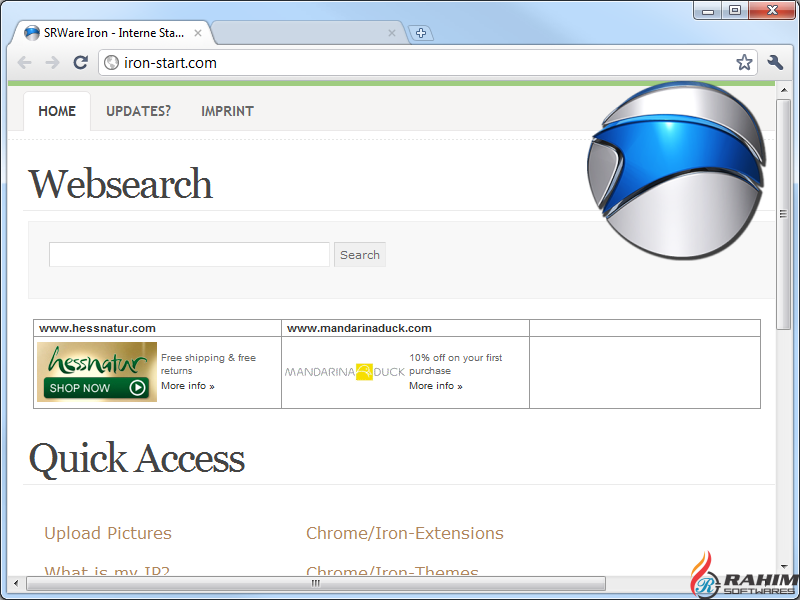Open a new tab with the plus button
This screenshot has width=800, height=600.
(421, 33)
